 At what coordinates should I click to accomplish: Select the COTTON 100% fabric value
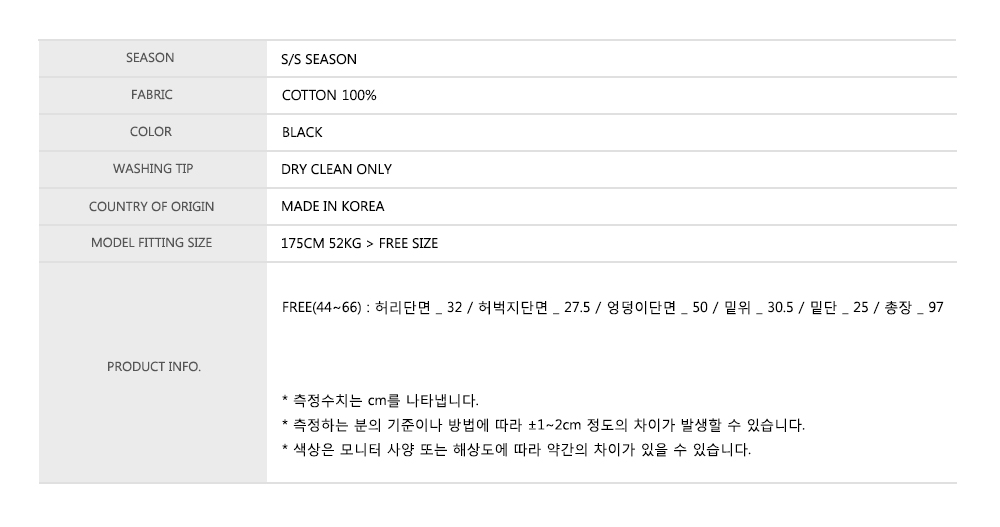click(329, 96)
